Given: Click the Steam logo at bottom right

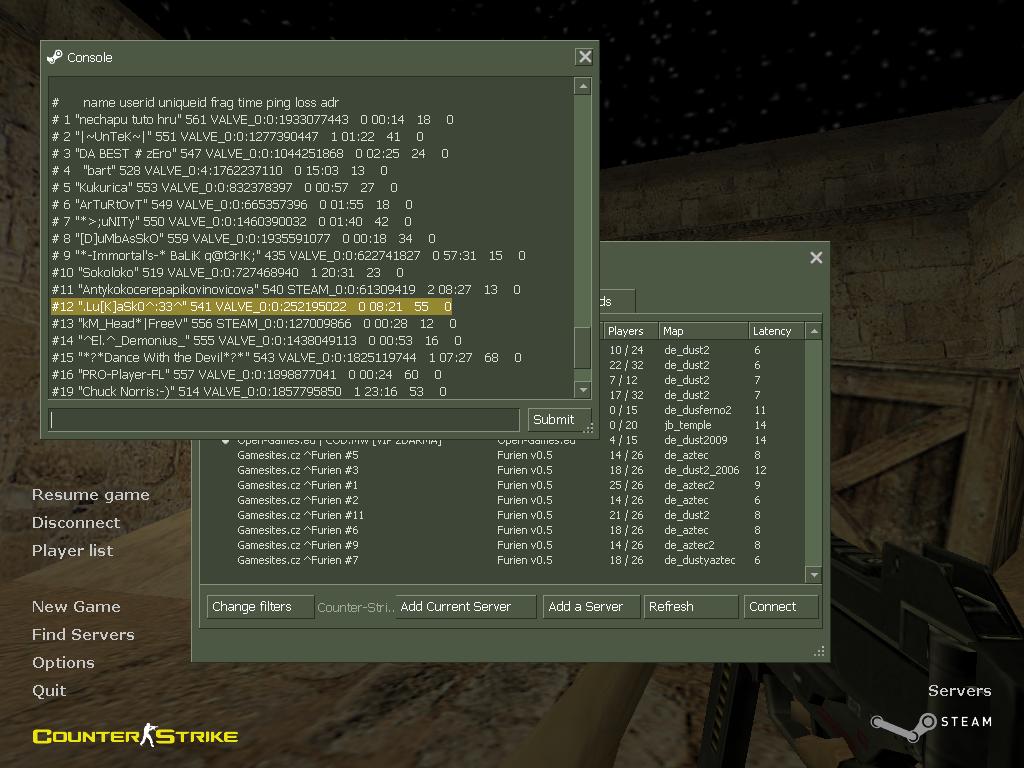Looking at the screenshot, I should (930, 721).
